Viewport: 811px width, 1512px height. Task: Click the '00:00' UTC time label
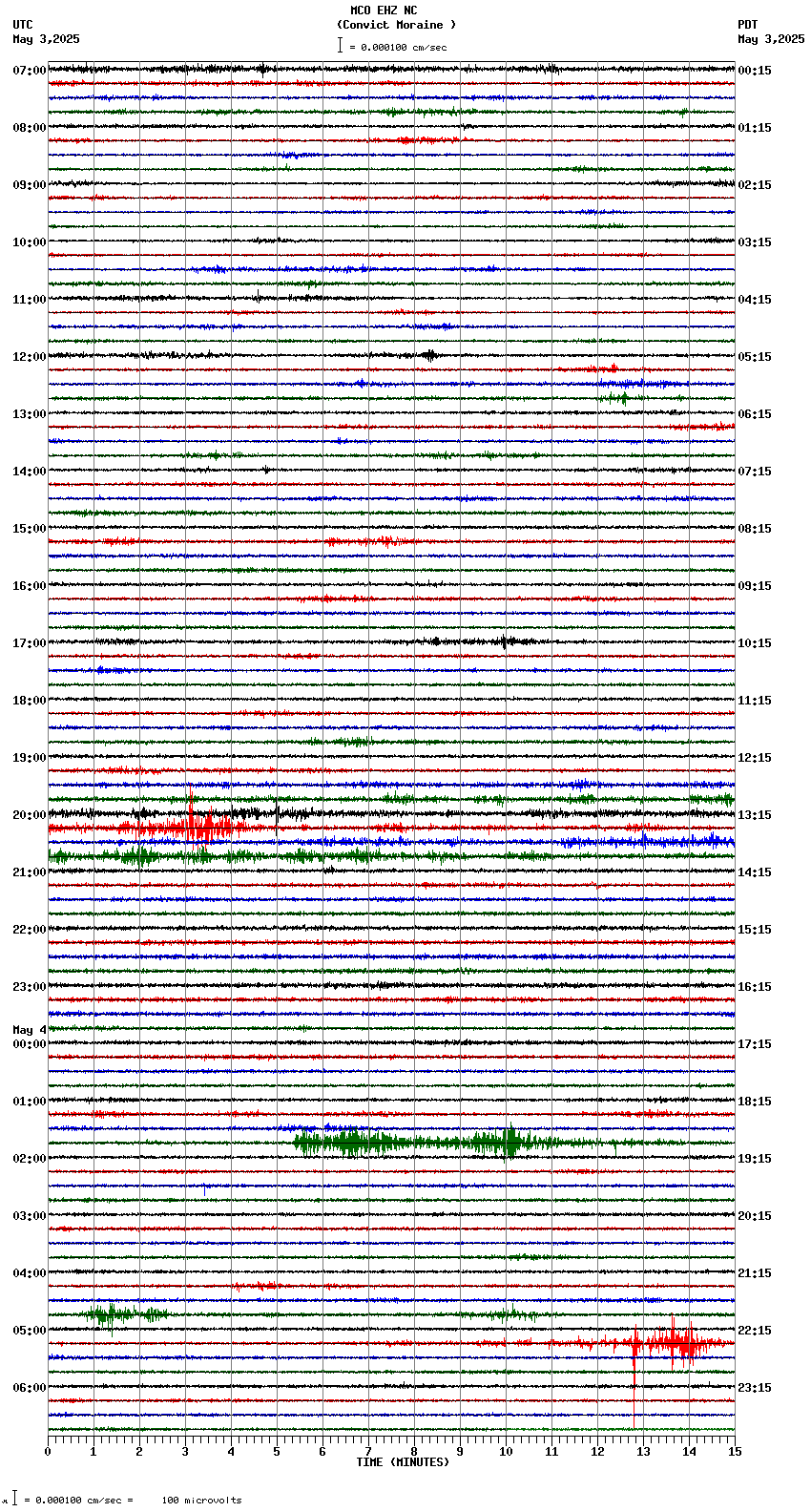30,1044
